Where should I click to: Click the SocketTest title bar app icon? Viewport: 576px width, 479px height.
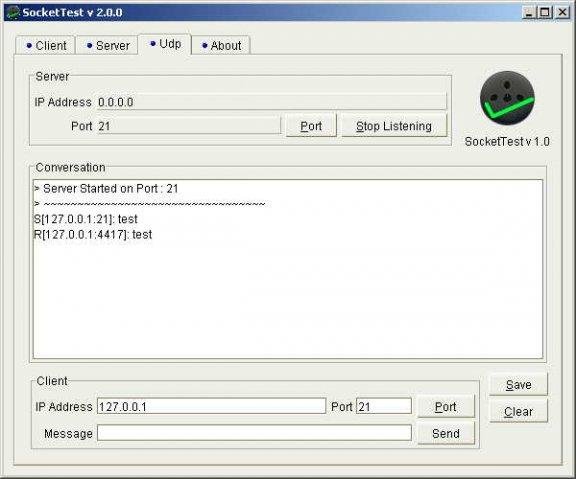(x=13, y=12)
